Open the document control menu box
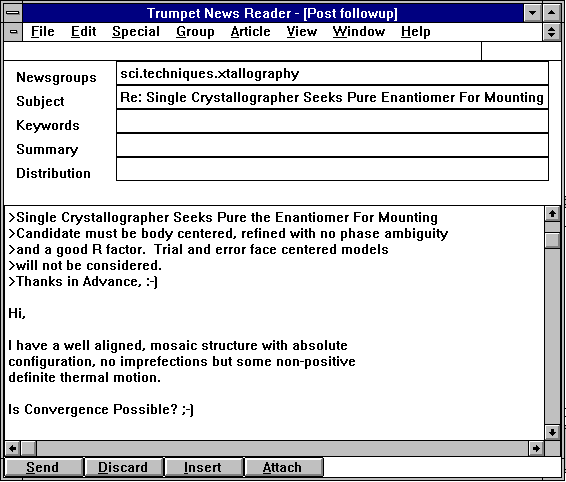Image resolution: width=566 pixels, height=482 pixels. pos(13,32)
